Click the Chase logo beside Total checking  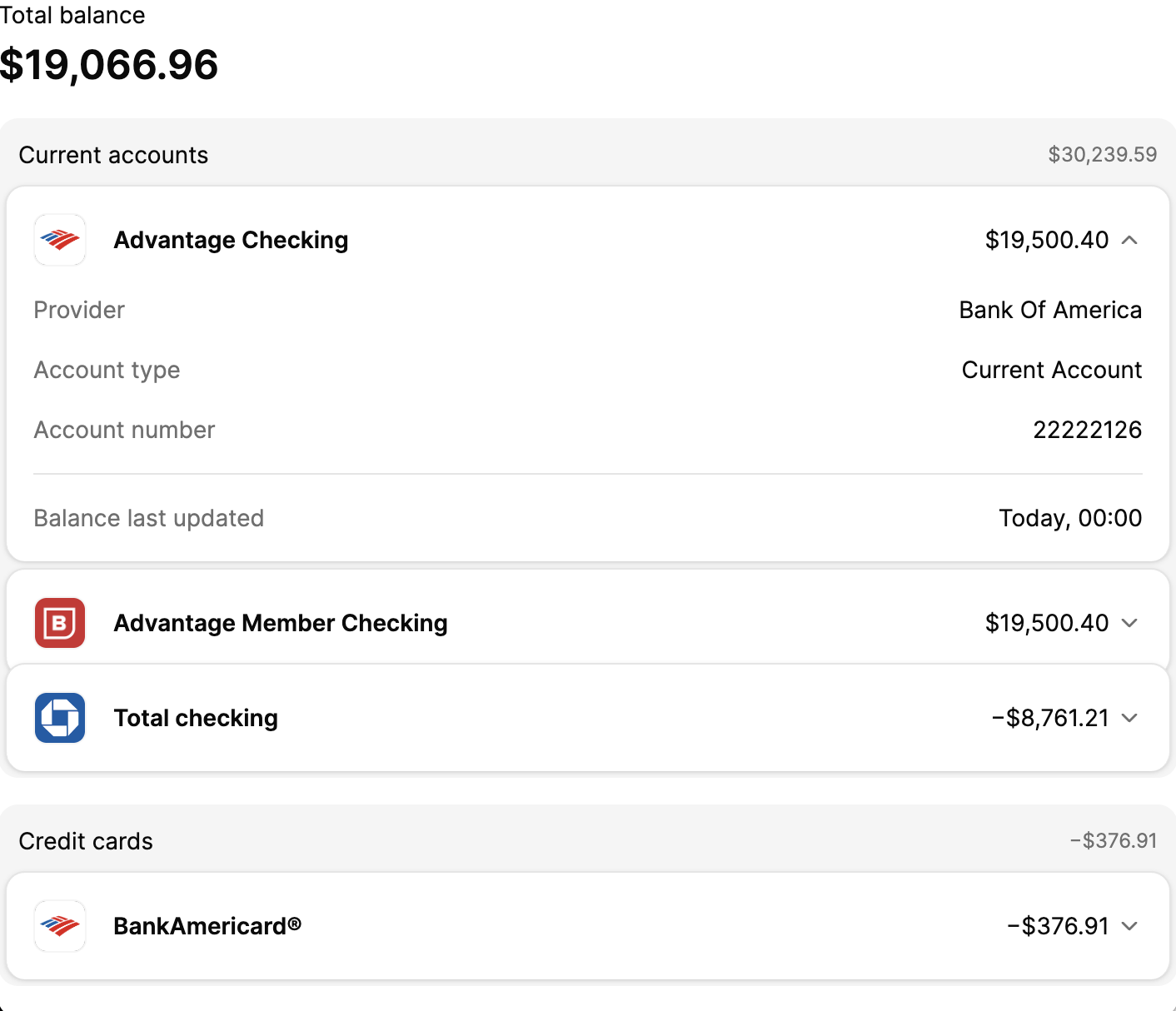tap(60, 718)
